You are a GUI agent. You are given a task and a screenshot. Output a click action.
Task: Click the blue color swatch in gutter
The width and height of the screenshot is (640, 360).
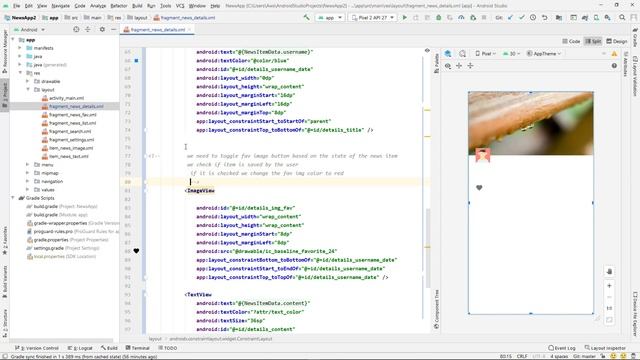click(x=136, y=60)
